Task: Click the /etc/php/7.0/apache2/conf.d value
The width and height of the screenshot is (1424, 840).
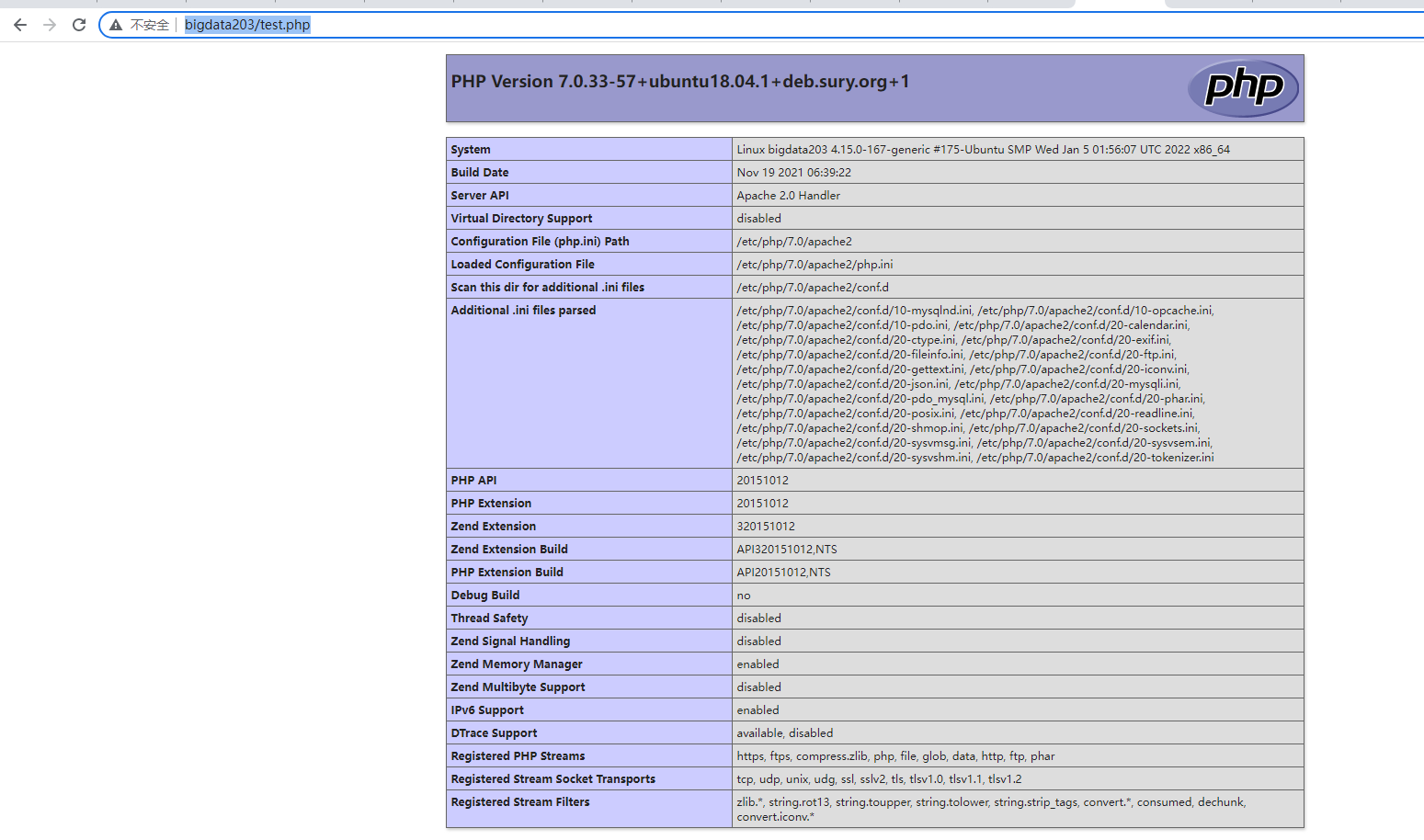Action: click(x=813, y=287)
